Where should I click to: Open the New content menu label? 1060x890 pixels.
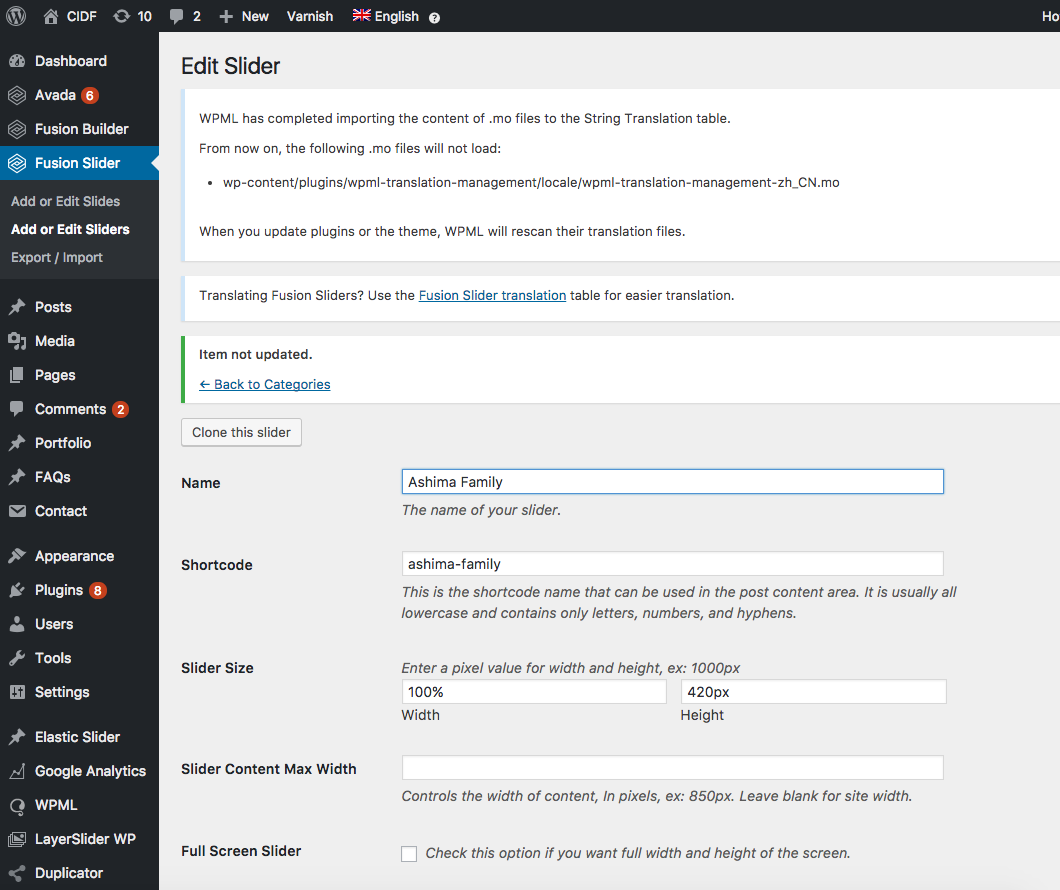[255, 16]
